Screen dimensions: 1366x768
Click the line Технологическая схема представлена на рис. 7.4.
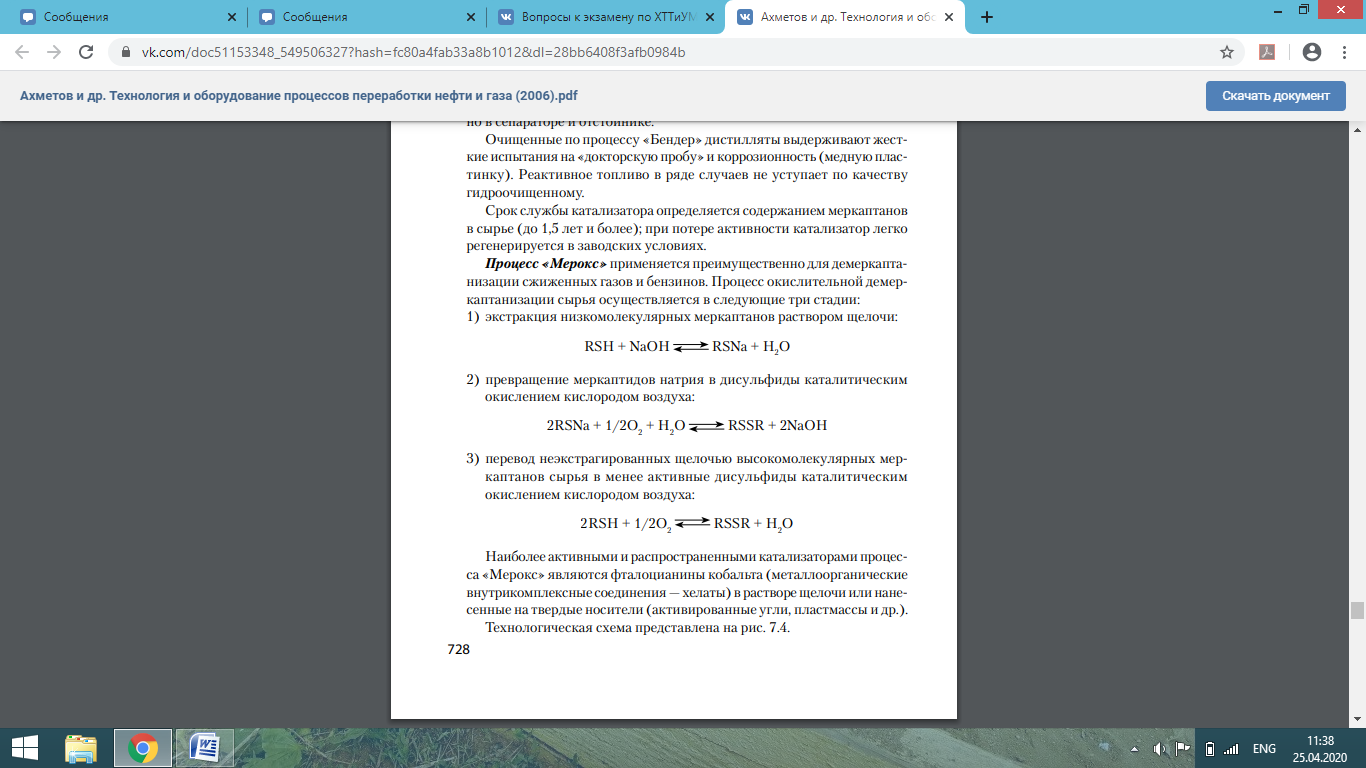point(638,628)
